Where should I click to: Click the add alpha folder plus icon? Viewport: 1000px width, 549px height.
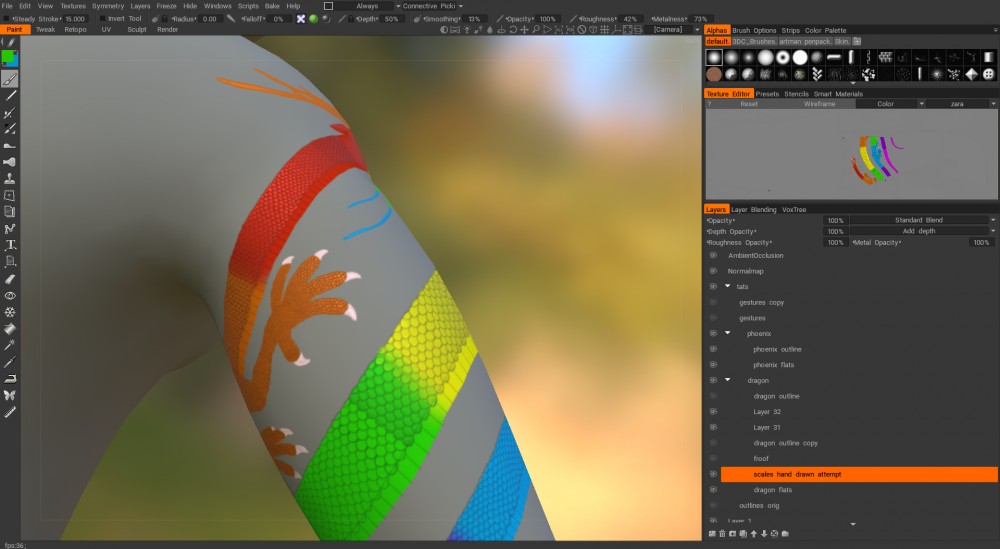(x=857, y=41)
